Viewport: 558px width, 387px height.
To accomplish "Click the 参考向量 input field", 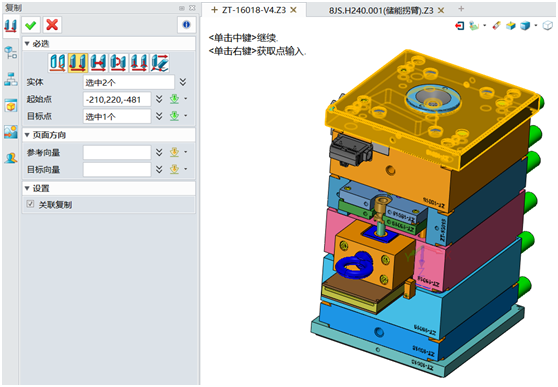I will click(x=117, y=152).
